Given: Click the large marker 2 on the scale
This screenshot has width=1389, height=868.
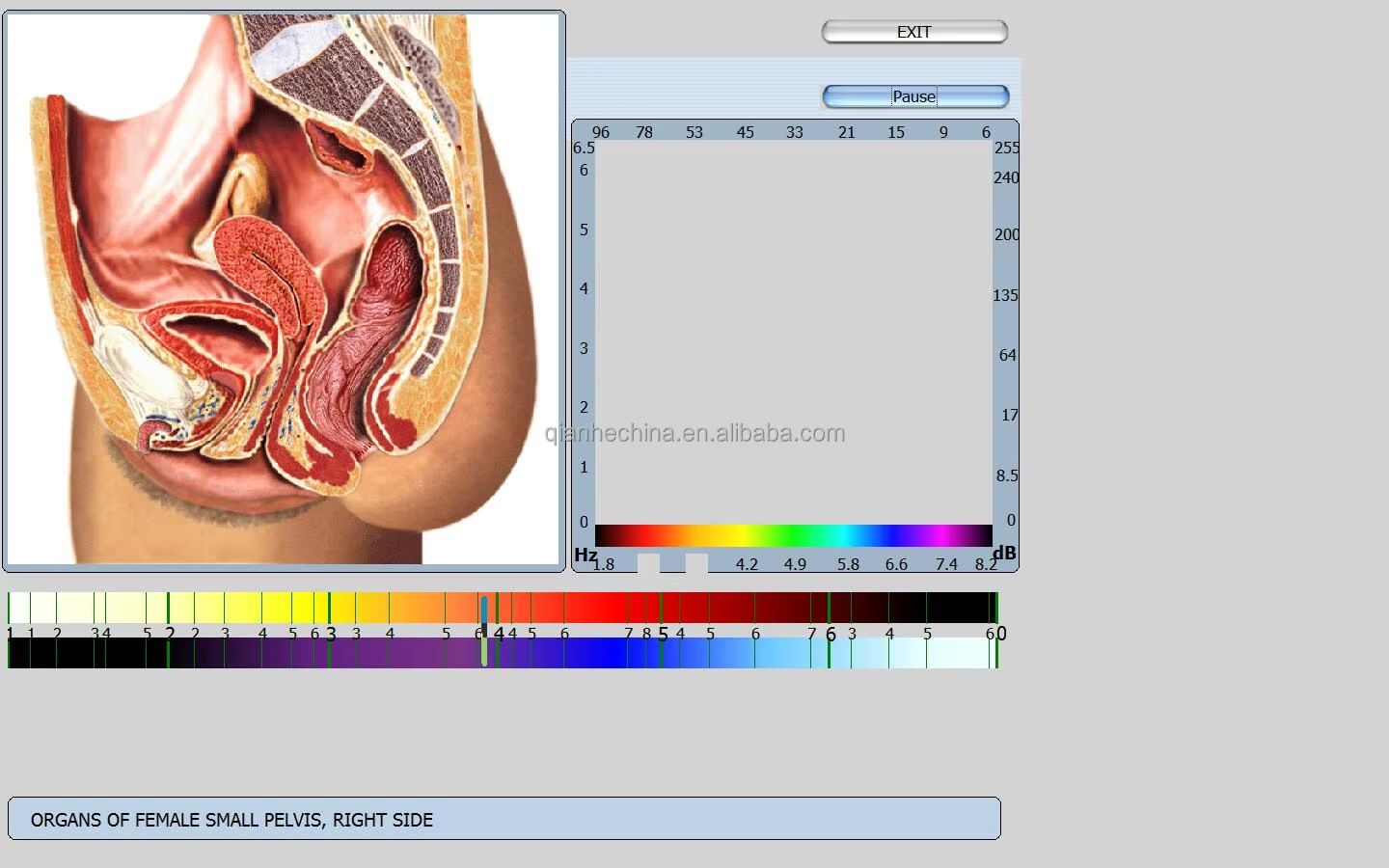Looking at the screenshot, I should pos(170,634).
